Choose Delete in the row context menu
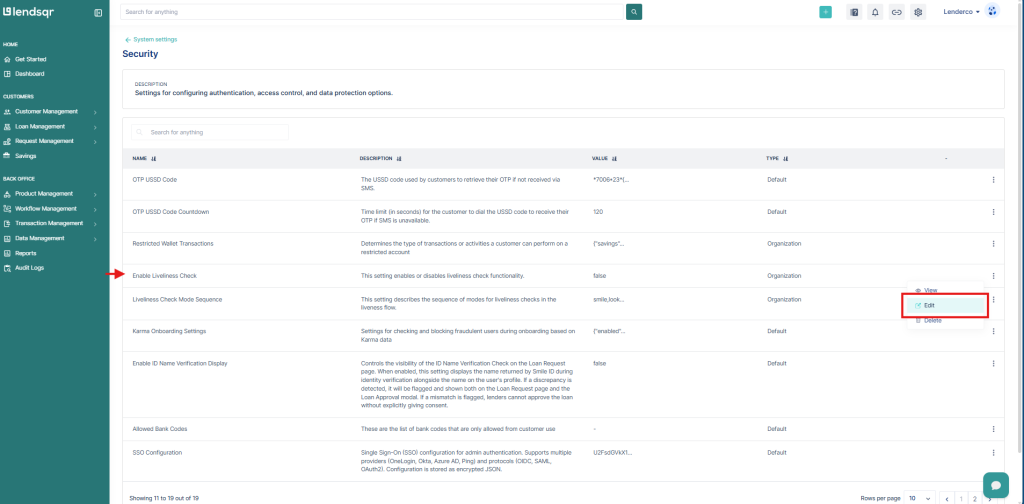 (x=931, y=320)
